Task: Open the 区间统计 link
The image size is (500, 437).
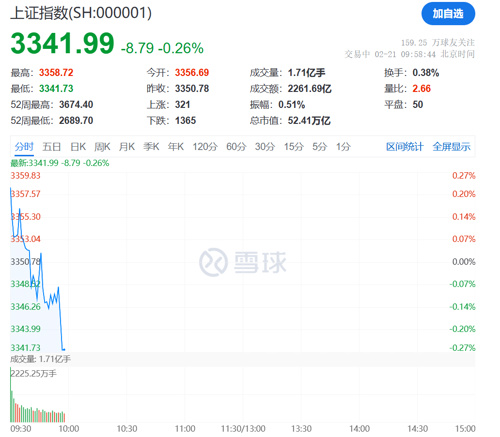Action: tap(405, 147)
